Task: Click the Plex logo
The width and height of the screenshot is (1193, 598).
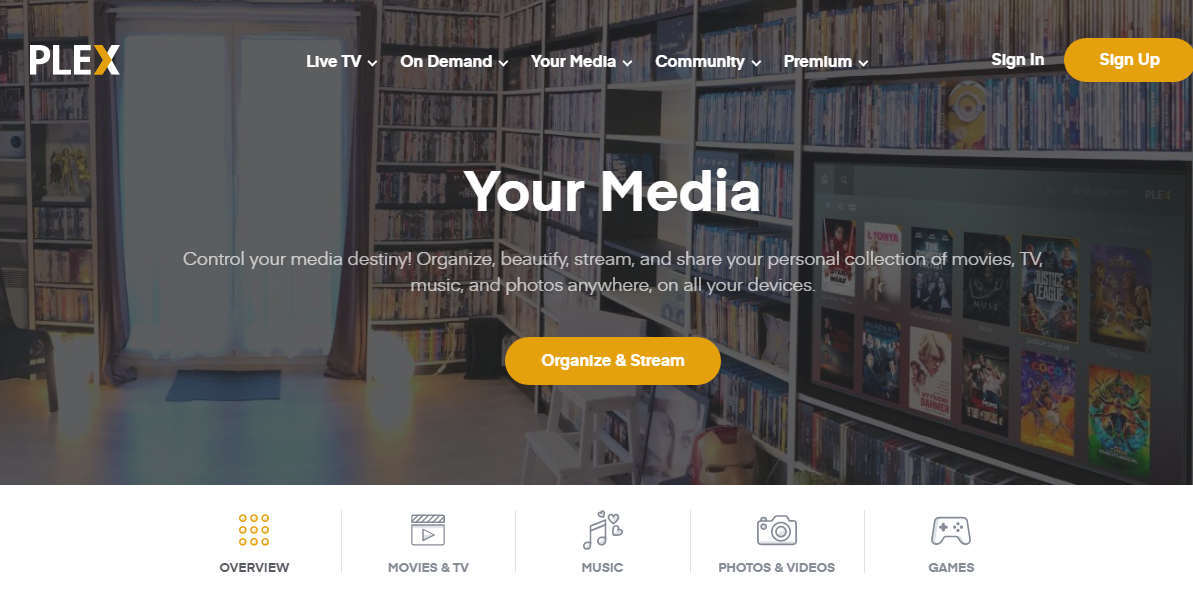Action: pos(75,60)
